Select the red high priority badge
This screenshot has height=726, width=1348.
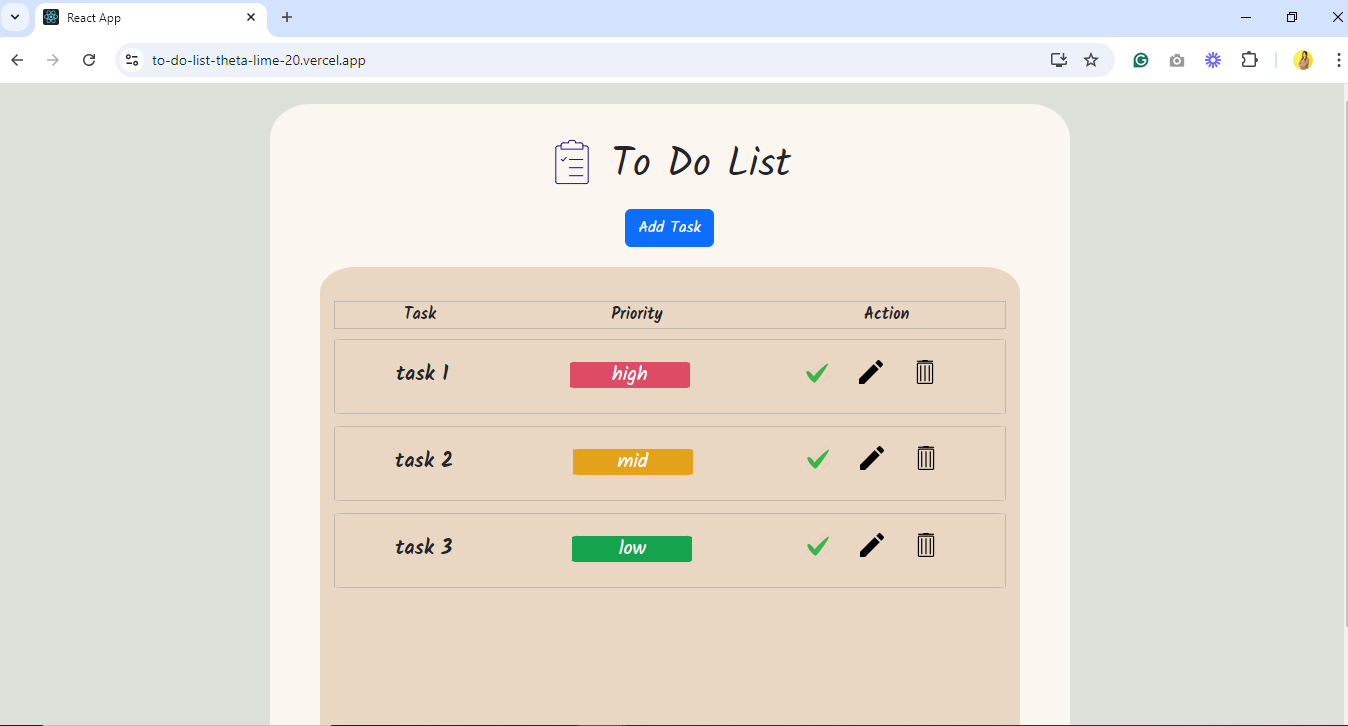(x=630, y=375)
